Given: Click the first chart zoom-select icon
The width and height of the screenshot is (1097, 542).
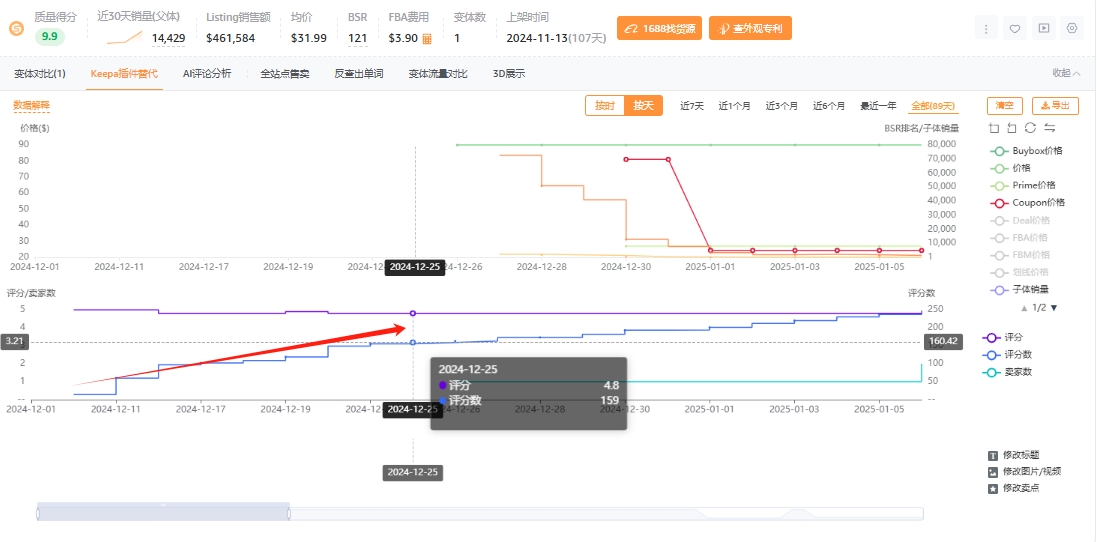Looking at the screenshot, I should [994, 127].
